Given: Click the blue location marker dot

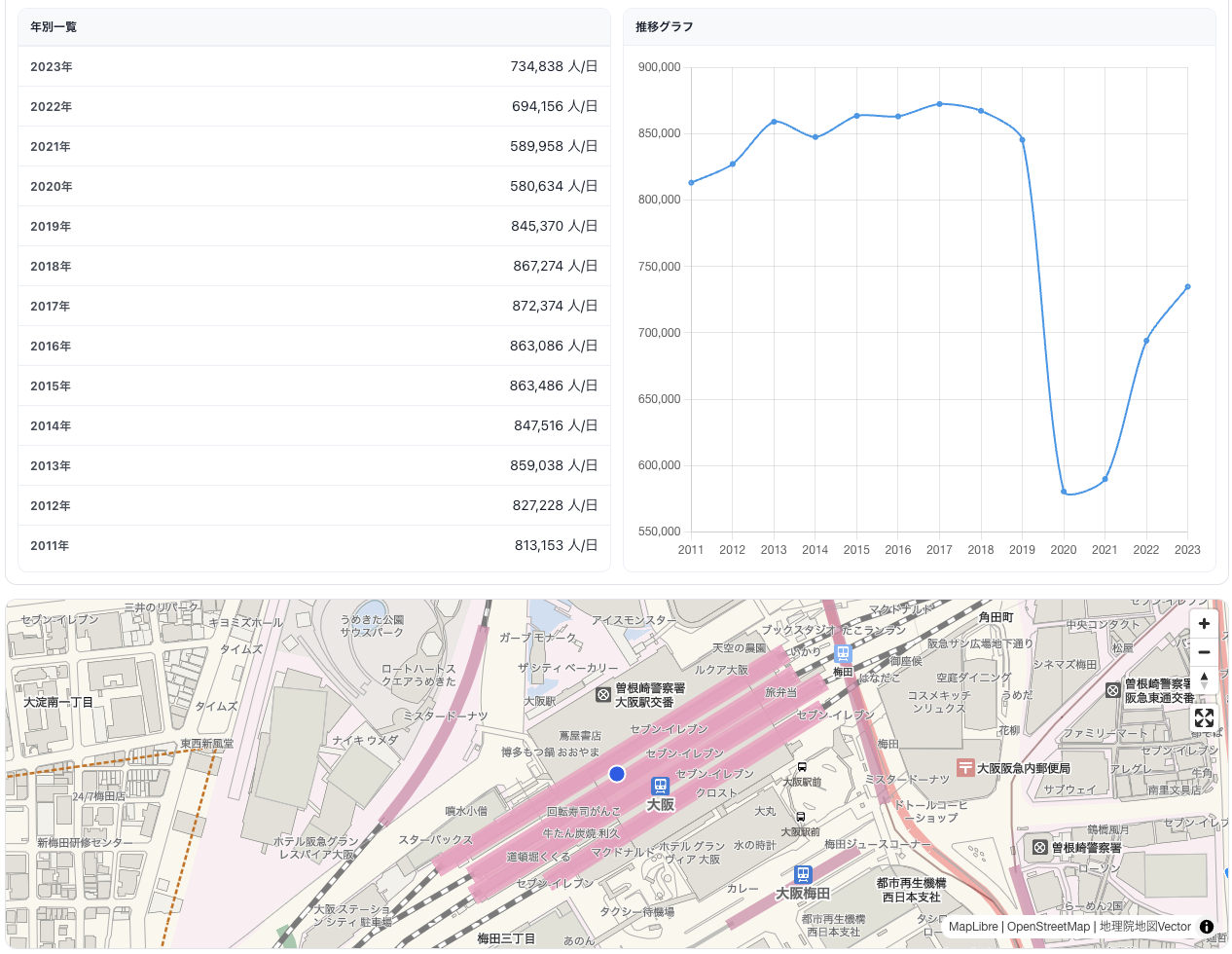Looking at the screenshot, I should click(x=616, y=774).
